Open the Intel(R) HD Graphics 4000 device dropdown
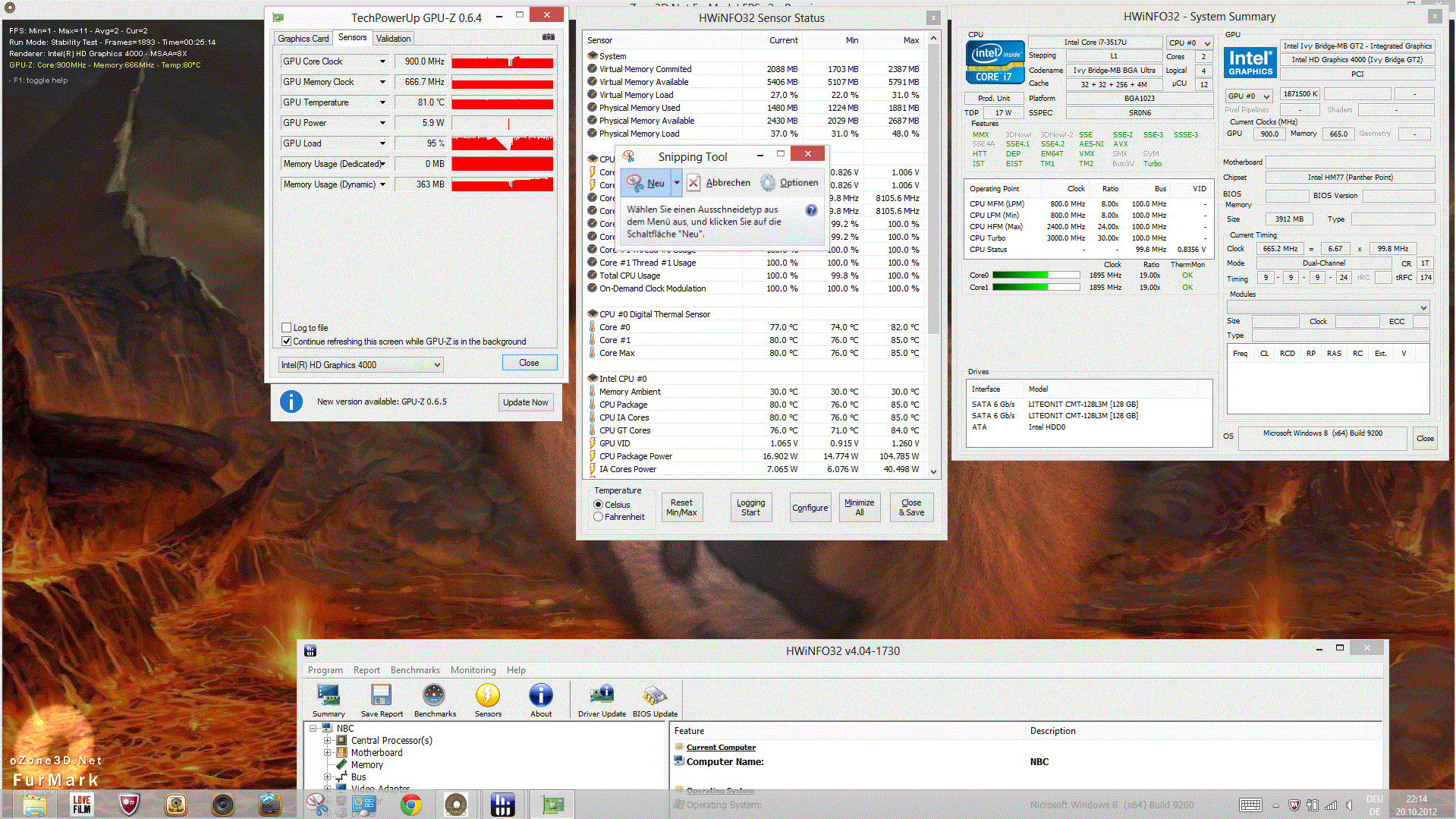This screenshot has width=1456, height=819. [x=360, y=365]
